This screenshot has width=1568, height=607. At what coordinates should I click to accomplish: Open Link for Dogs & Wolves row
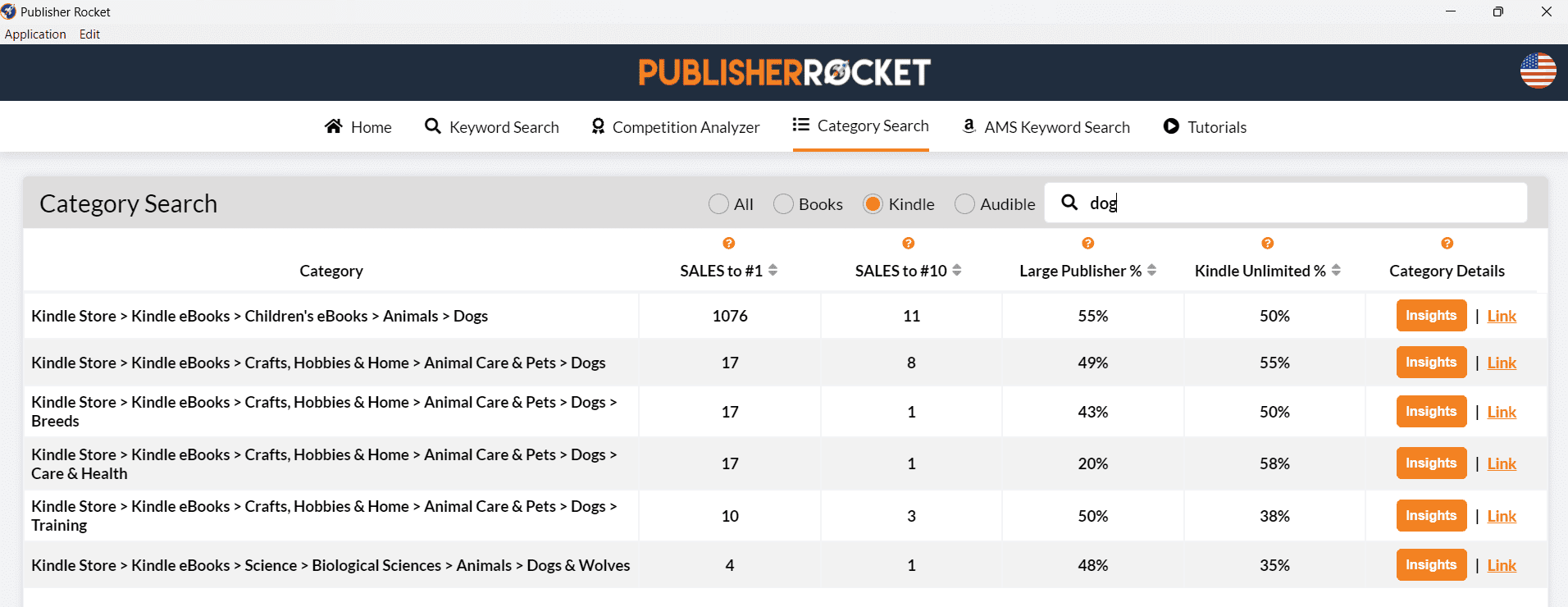click(x=1502, y=565)
